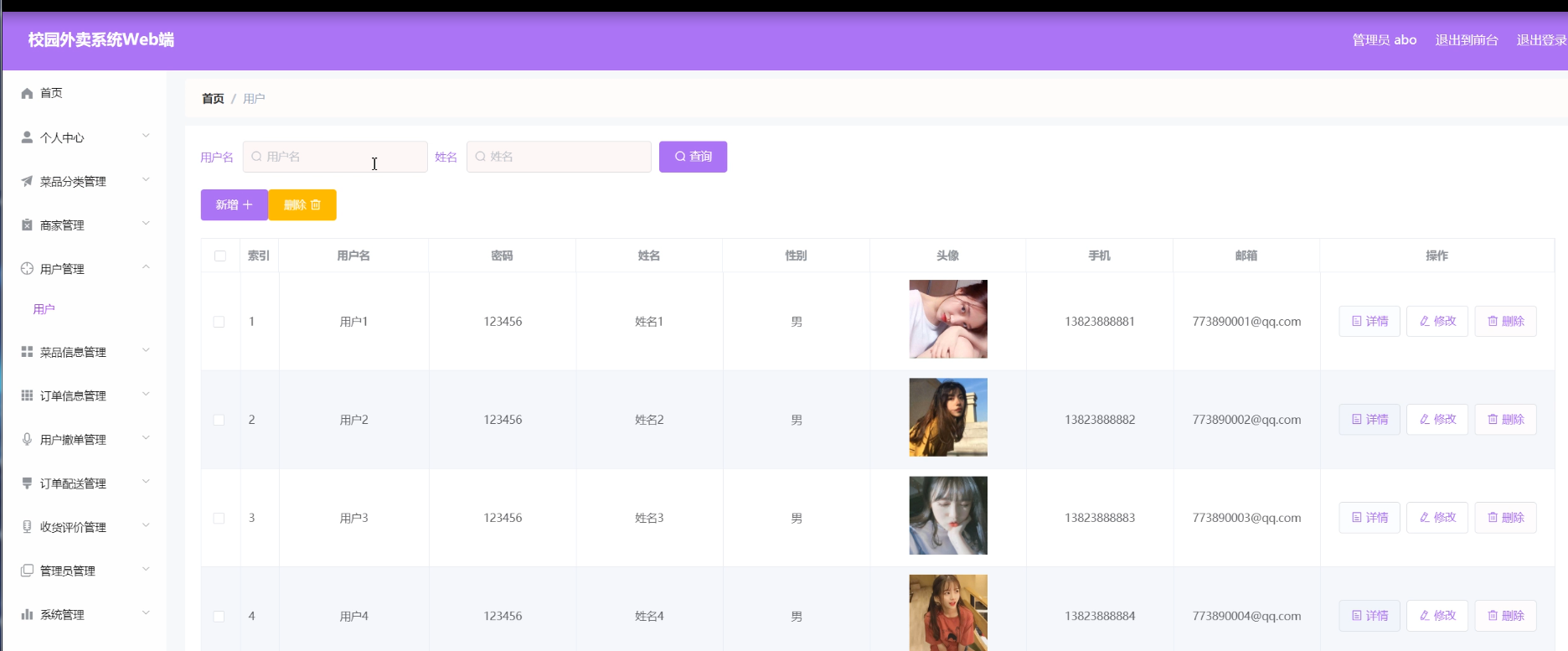Click the copy icon for 管理员管理
Image resolution: width=1568 pixels, height=651 pixels.
tap(27, 571)
